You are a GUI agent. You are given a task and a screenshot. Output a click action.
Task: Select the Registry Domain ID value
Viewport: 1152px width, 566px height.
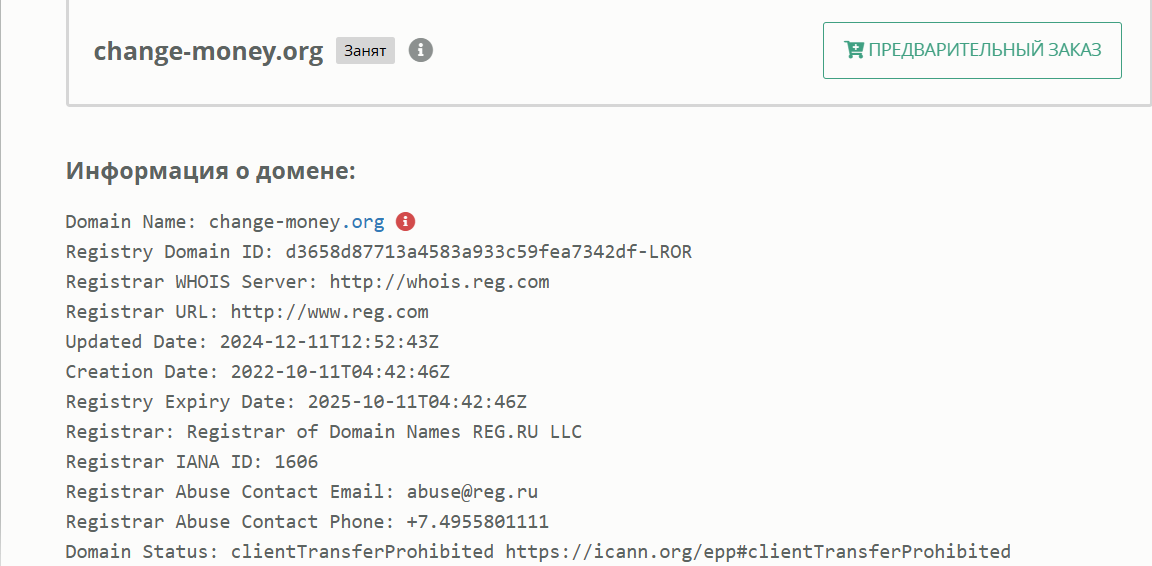coord(489,252)
